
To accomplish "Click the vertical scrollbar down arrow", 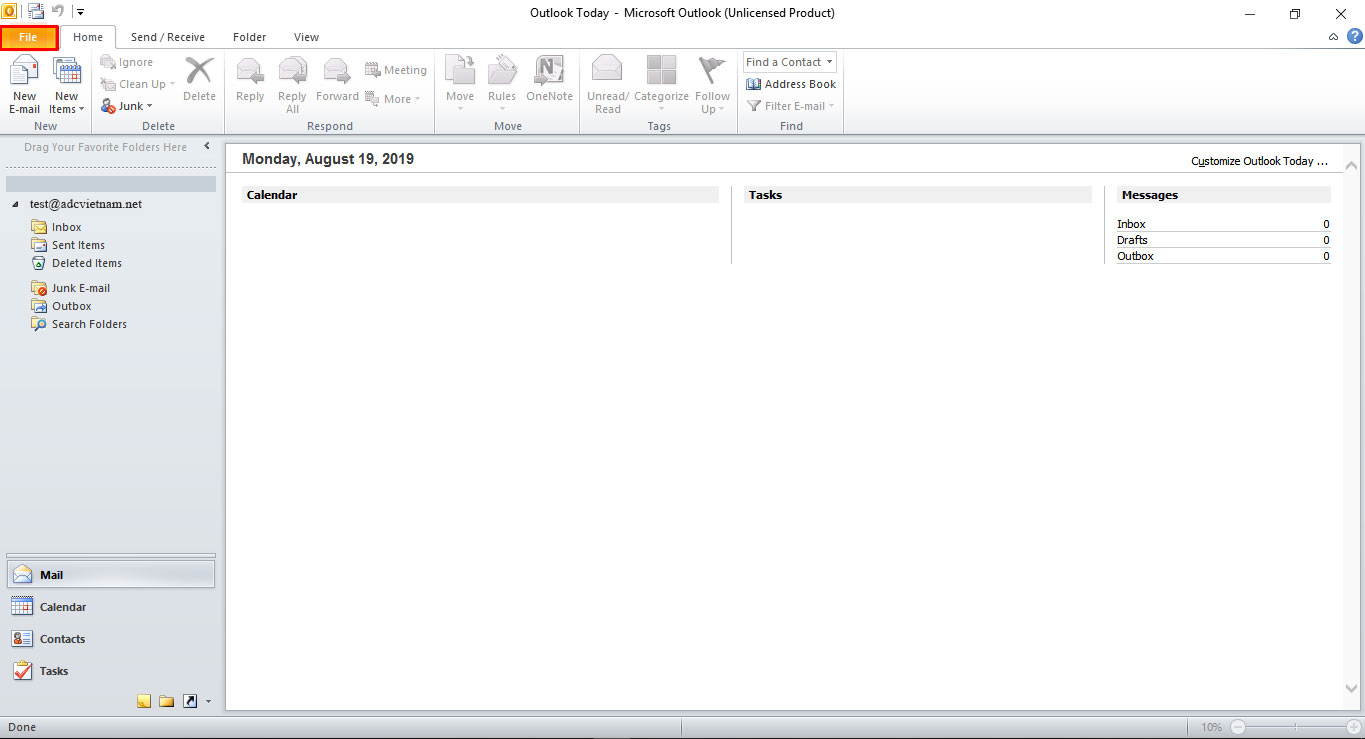I will (1351, 689).
